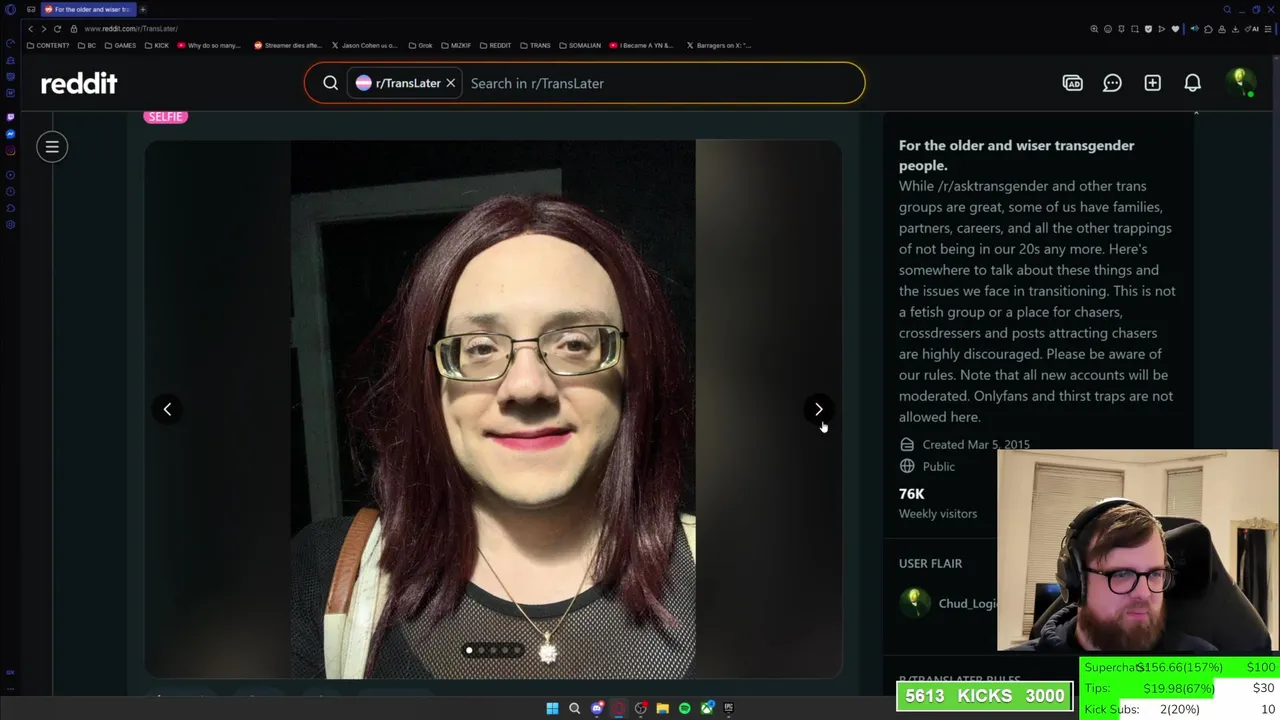Click the '76K' weekly visitors count
The width and height of the screenshot is (1280, 720).
(x=911, y=494)
